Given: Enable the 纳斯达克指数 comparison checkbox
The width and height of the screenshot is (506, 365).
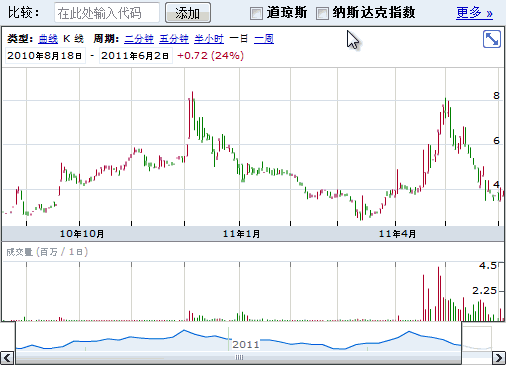Looking at the screenshot, I should (322, 14).
